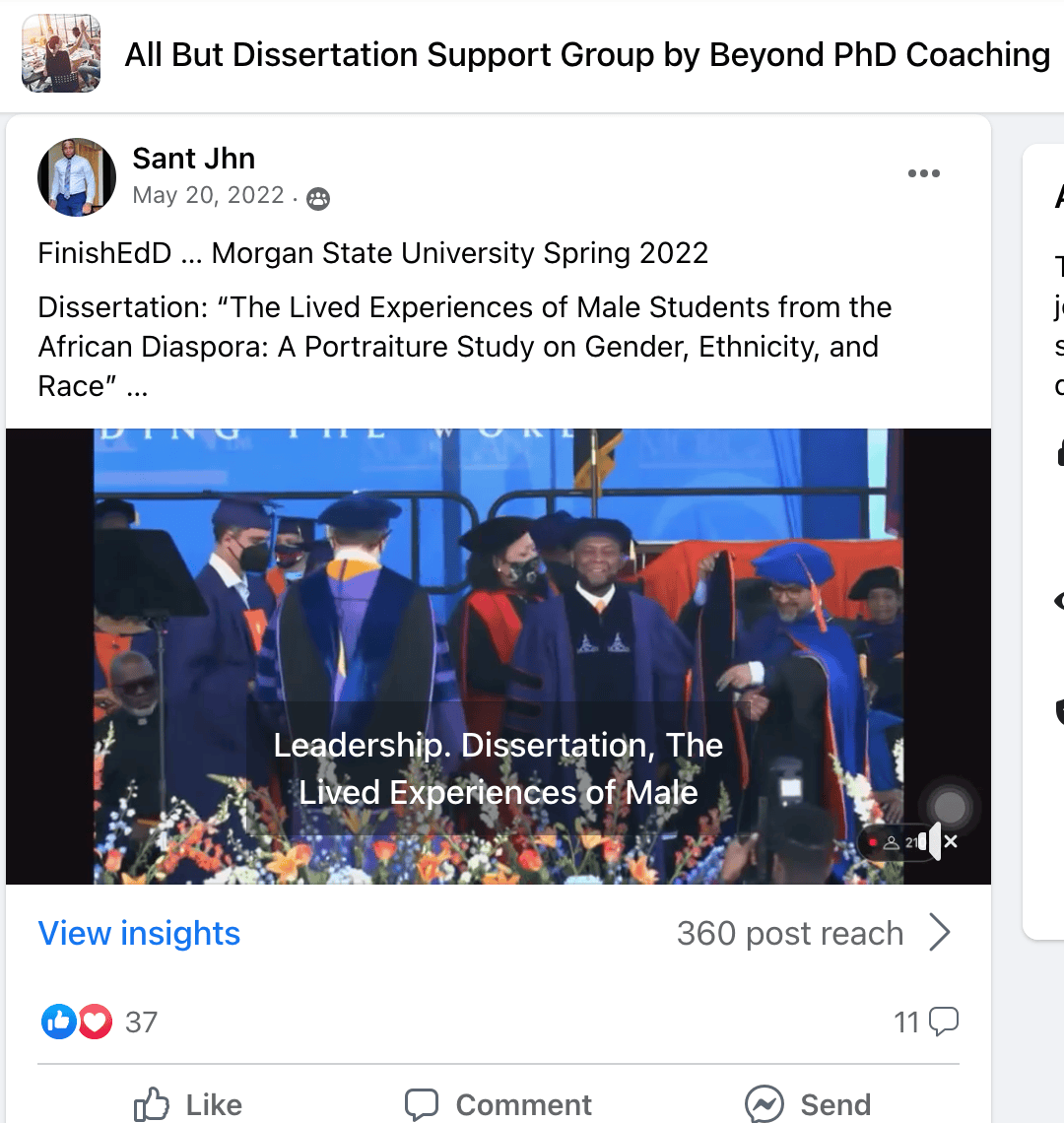
Task: Click the 37 reactions count
Action: (x=141, y=1022)
